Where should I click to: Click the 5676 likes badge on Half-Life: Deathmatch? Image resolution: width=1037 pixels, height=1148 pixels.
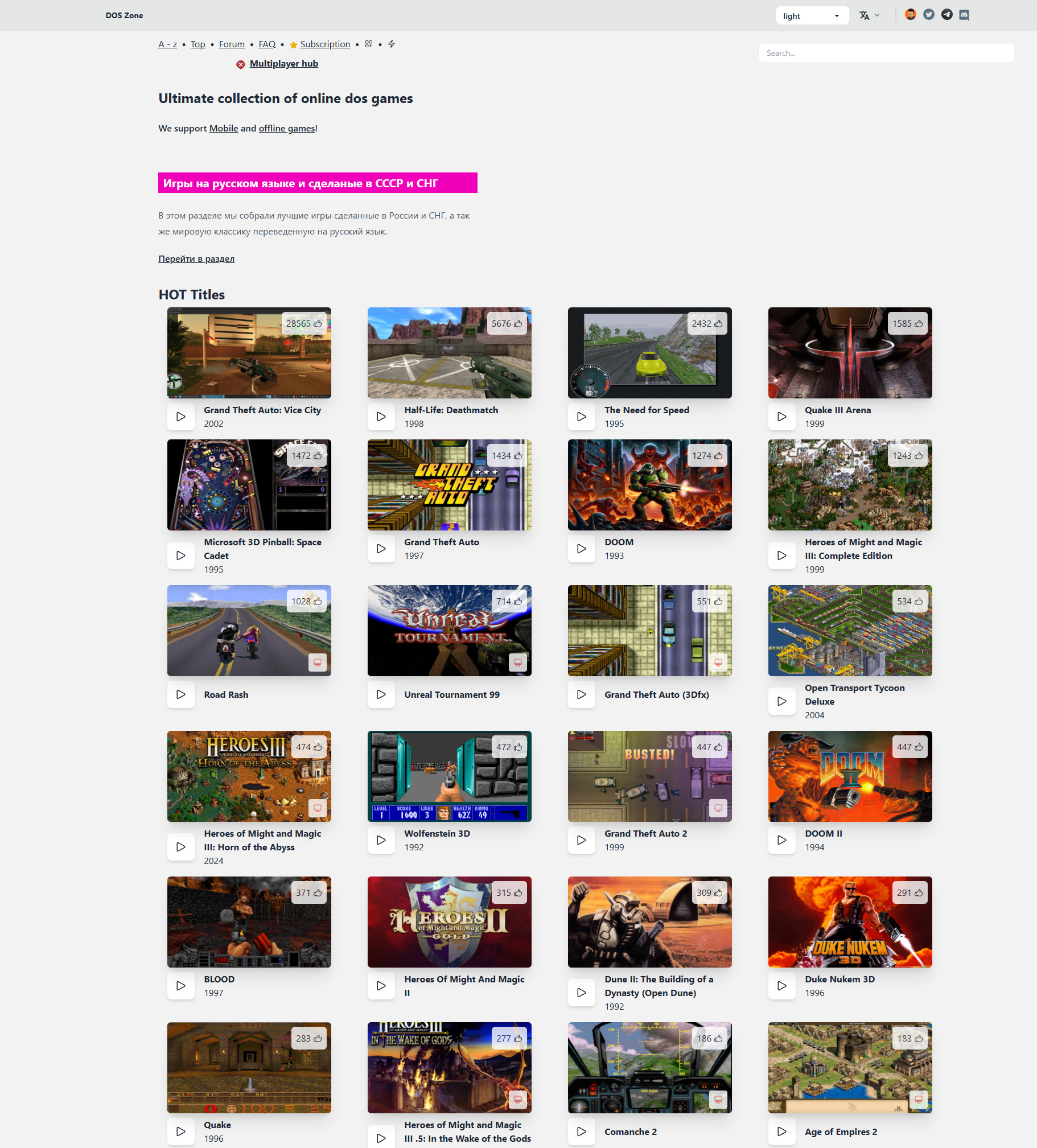click(507, 324)
